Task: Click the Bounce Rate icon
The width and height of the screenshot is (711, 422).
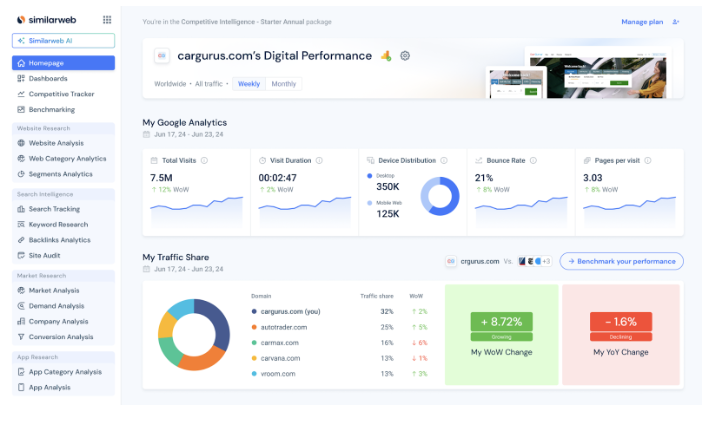Action: (478, 160)
